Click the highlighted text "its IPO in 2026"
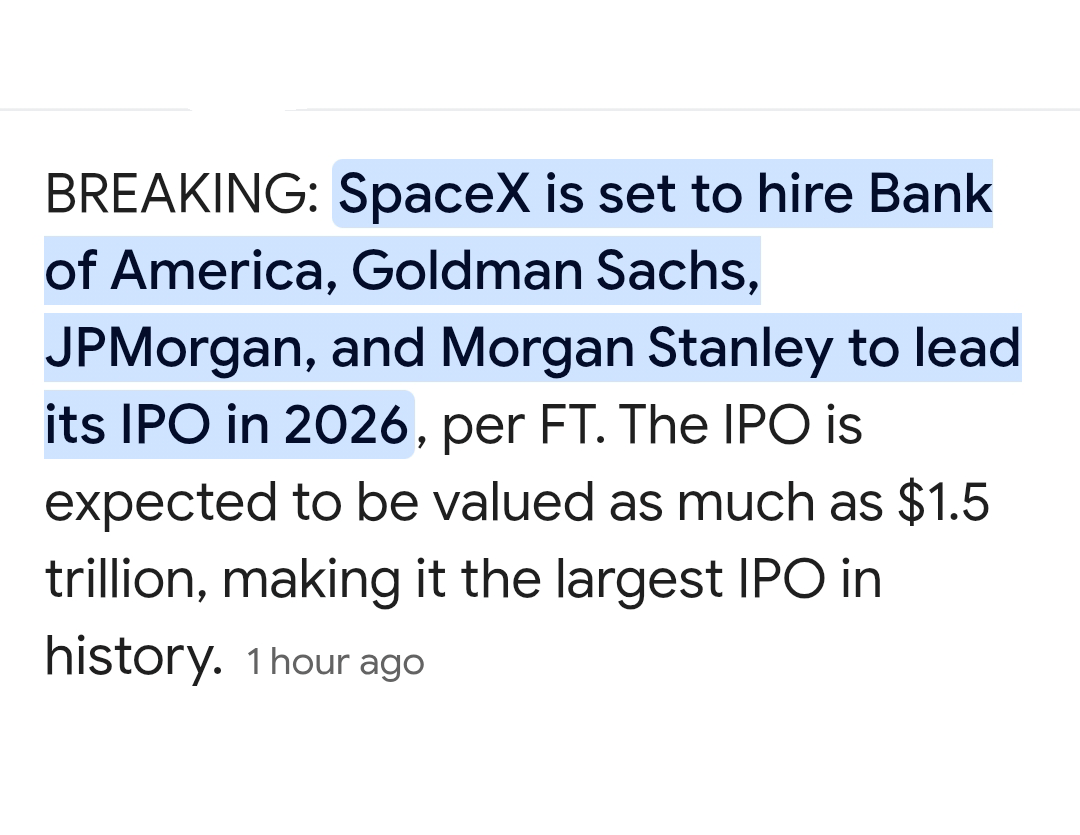Screen dimensions: 1080x835 [226, 426]
